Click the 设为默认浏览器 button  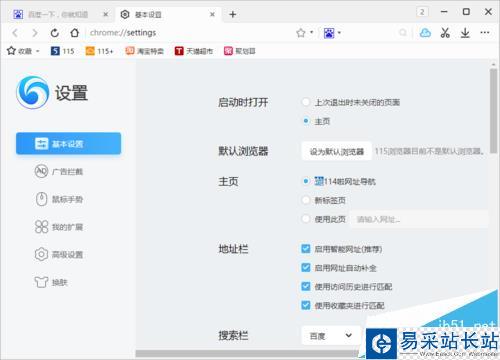coord(337,152)
